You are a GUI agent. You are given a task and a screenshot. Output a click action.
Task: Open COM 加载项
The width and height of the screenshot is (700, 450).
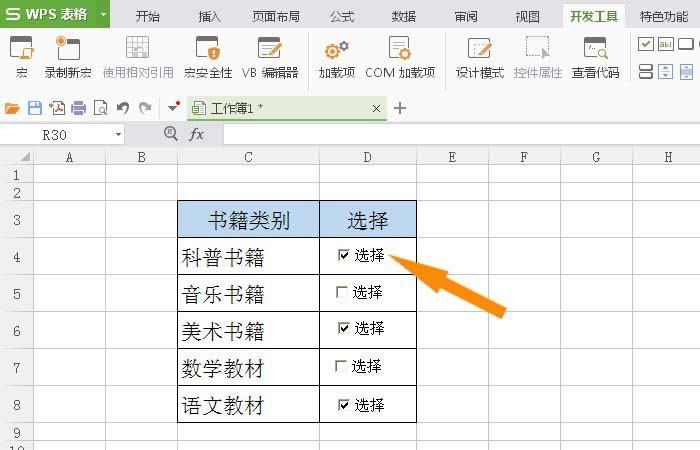point(400,57)
